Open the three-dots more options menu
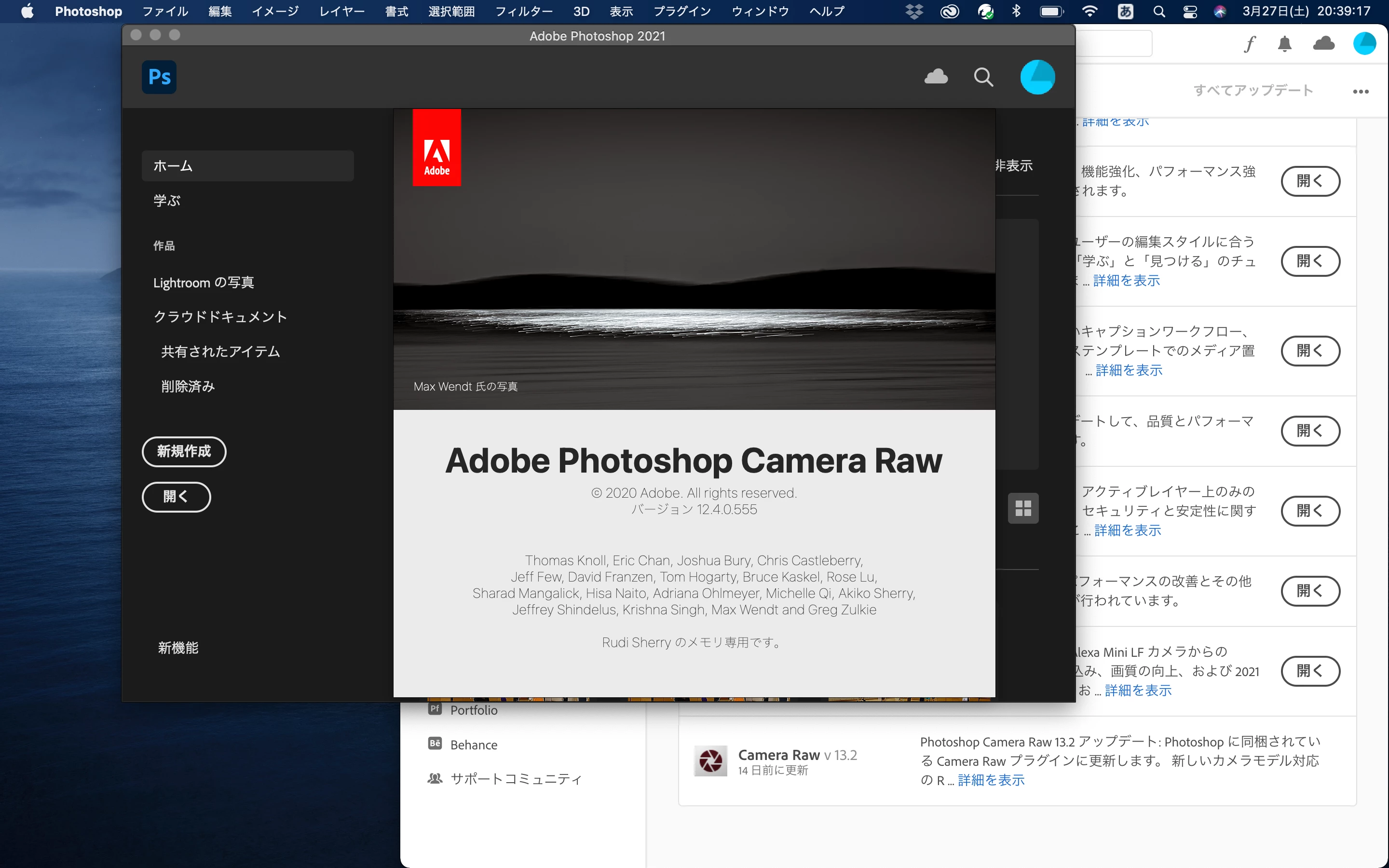The height and width of the screenshot is (868, 1389). (x=1360, y=91)
